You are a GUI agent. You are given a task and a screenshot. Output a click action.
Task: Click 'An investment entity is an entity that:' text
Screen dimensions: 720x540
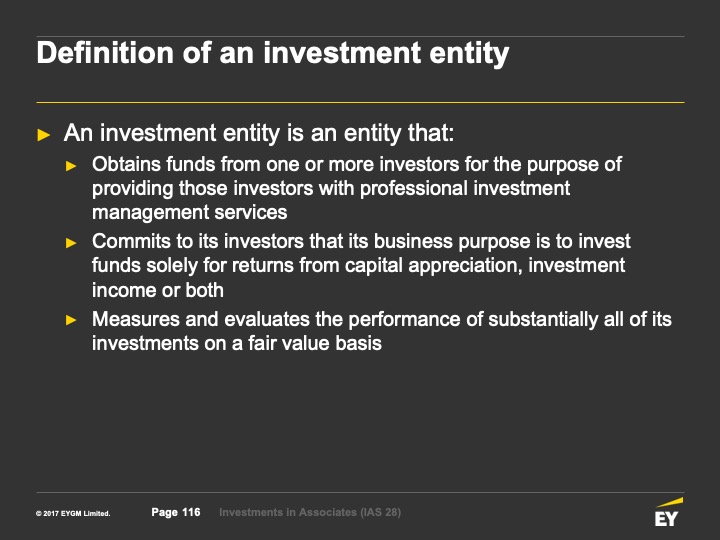[x=259, y=133]
